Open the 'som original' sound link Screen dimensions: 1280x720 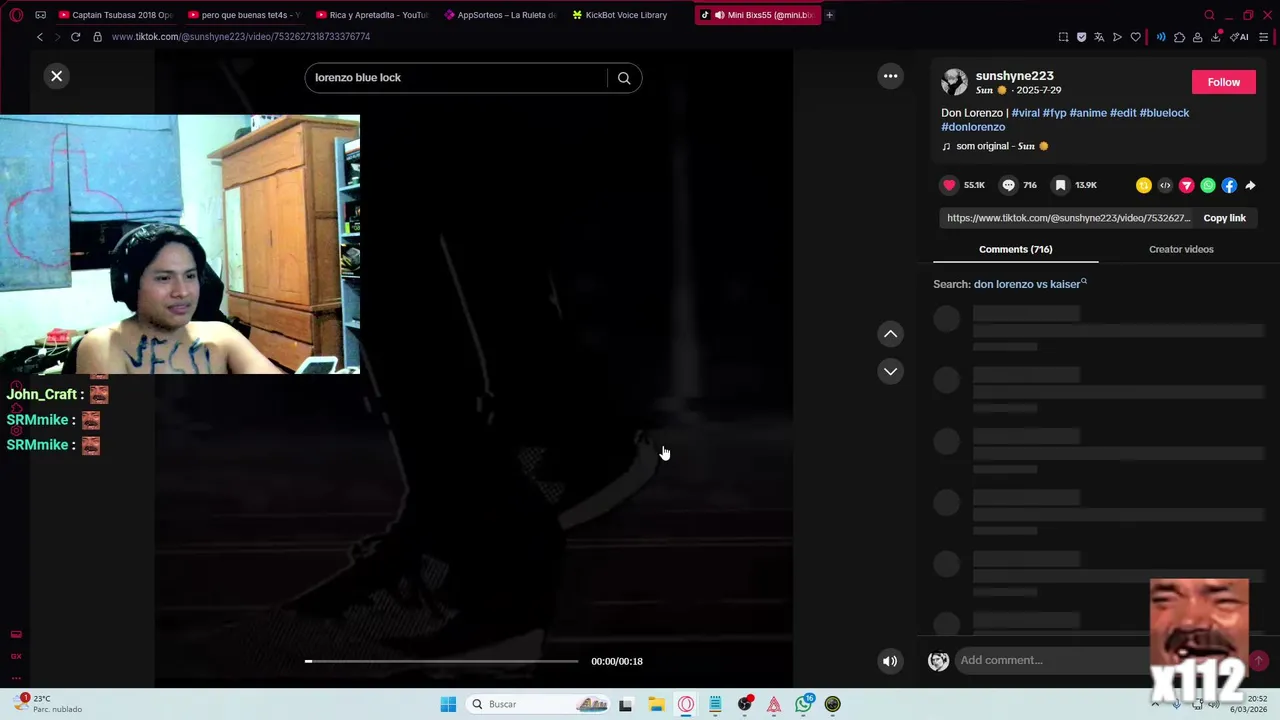coord(995,146)
